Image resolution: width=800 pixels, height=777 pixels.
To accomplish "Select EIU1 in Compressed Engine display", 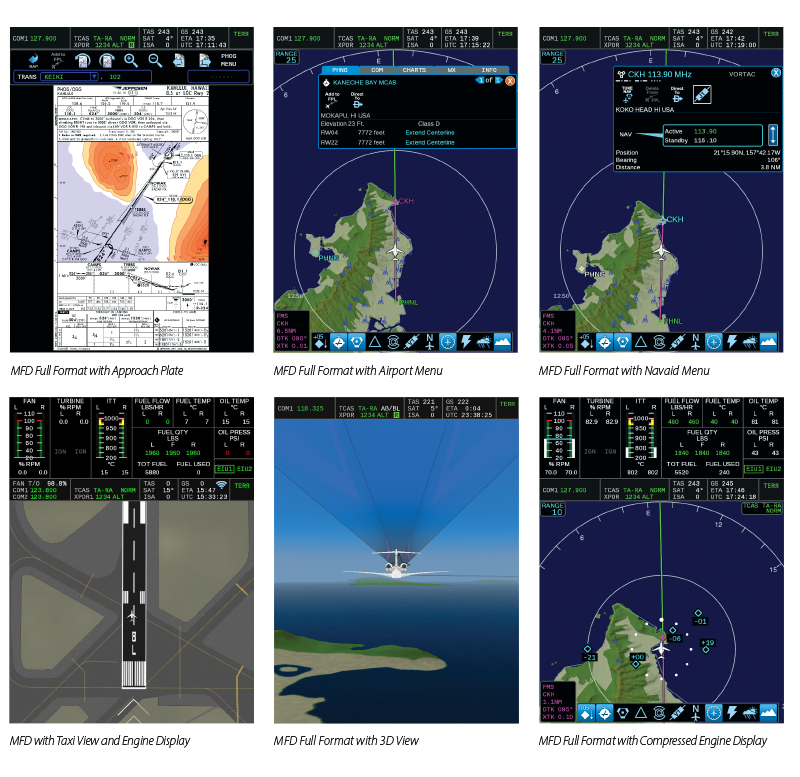I will [x=754, y=469].
